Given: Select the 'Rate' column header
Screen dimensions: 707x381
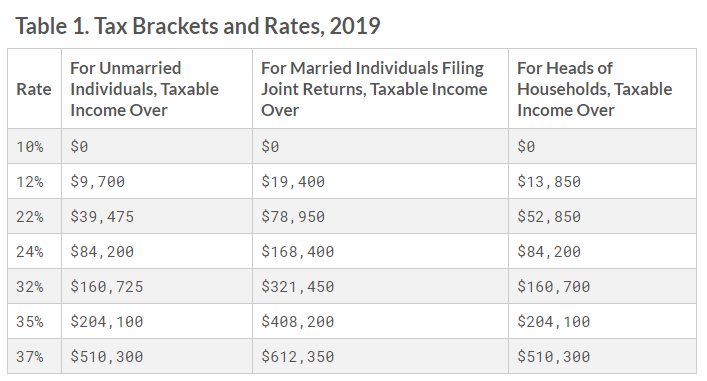Looking at the screenshot, I should click(x=34, y=89).
